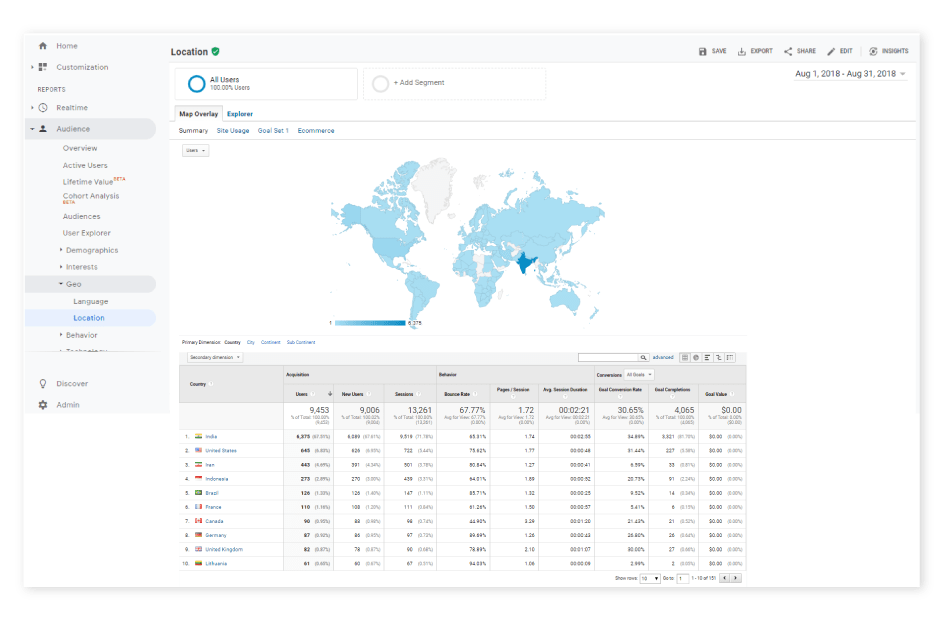Open the Indonesia country link
Viewport: 944px width, 622px height.
[x=217, y=479]
